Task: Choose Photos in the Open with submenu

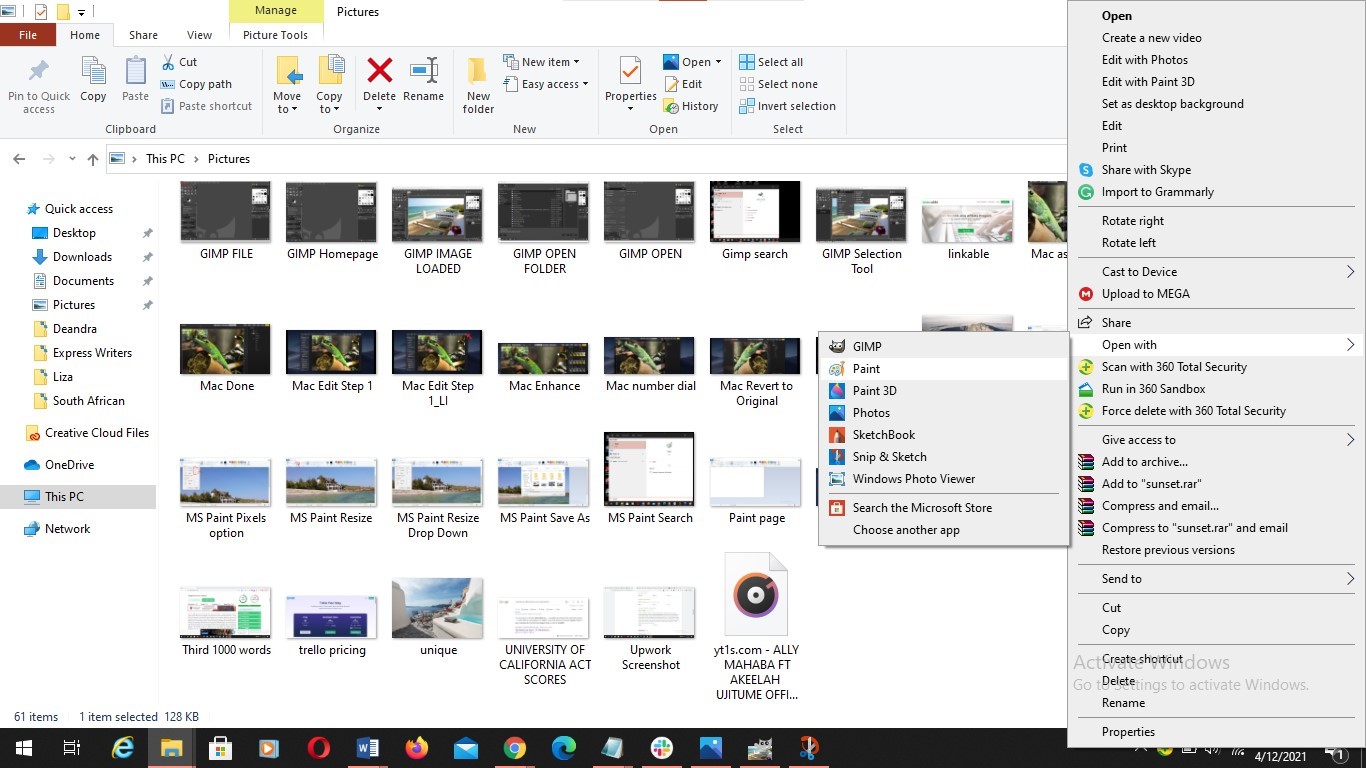Action: click(x=944, y=413)
